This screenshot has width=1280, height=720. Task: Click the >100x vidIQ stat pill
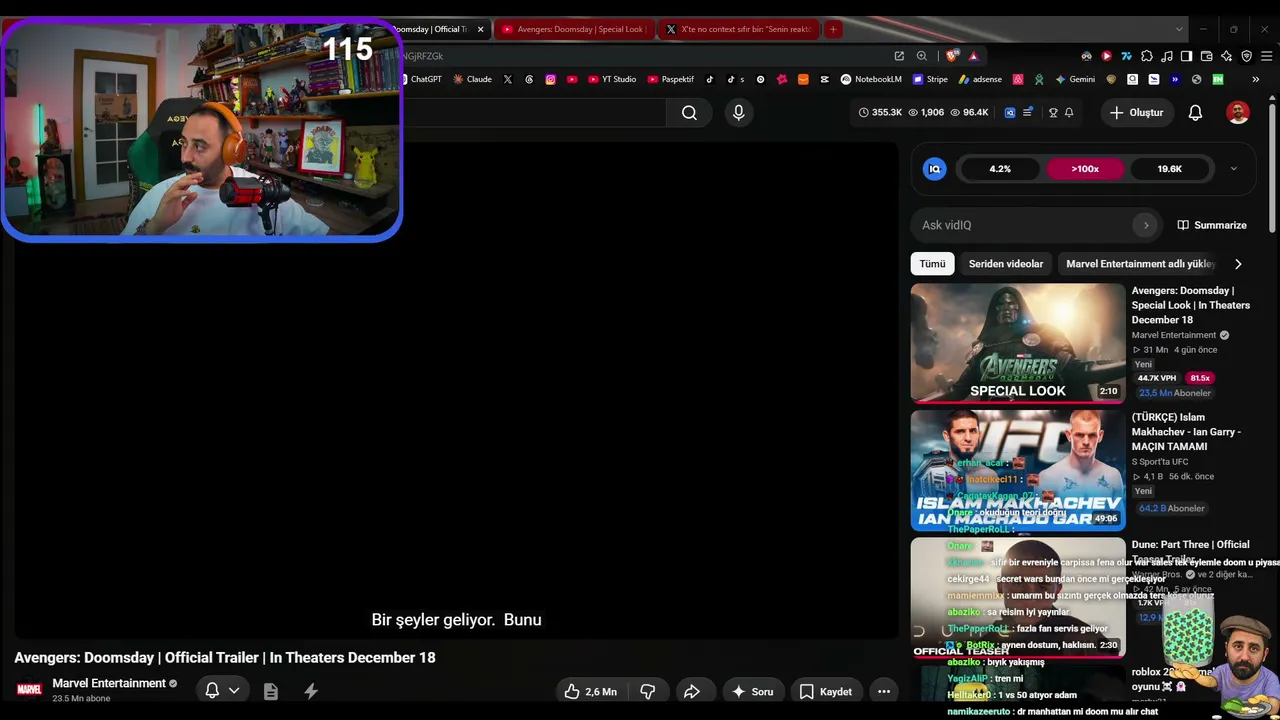1085,169
